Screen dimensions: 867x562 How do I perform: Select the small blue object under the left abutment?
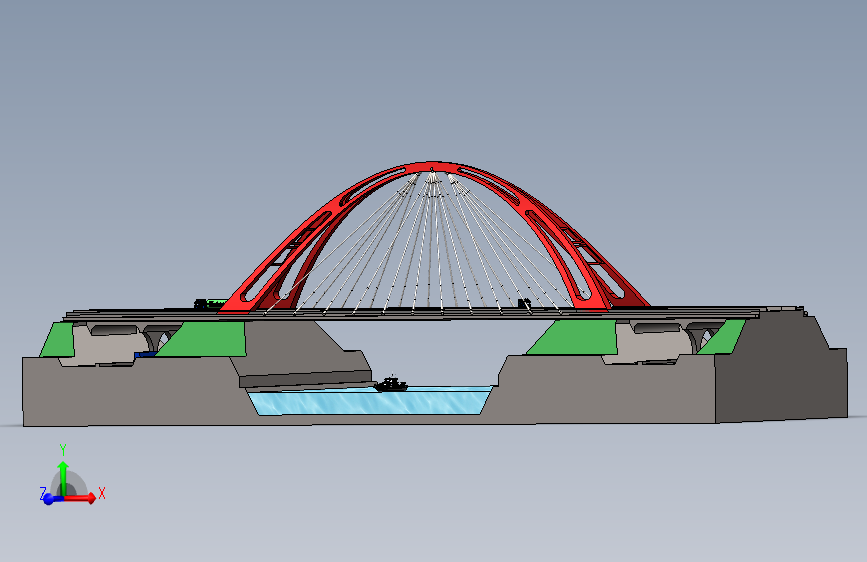point(145,354)
